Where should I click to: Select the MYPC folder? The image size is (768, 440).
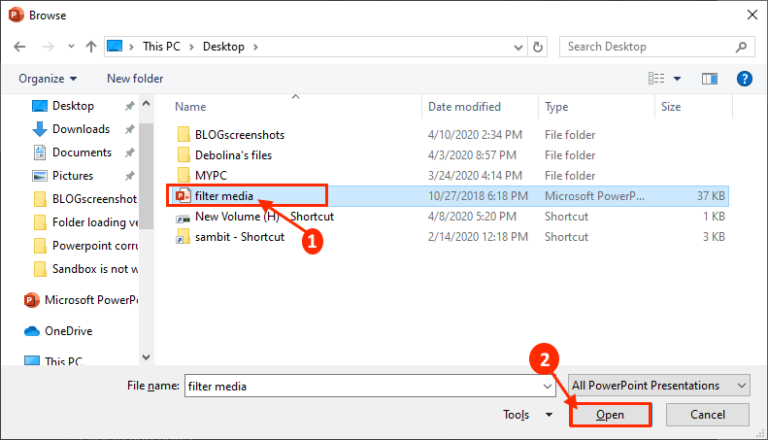click(211, 175)
